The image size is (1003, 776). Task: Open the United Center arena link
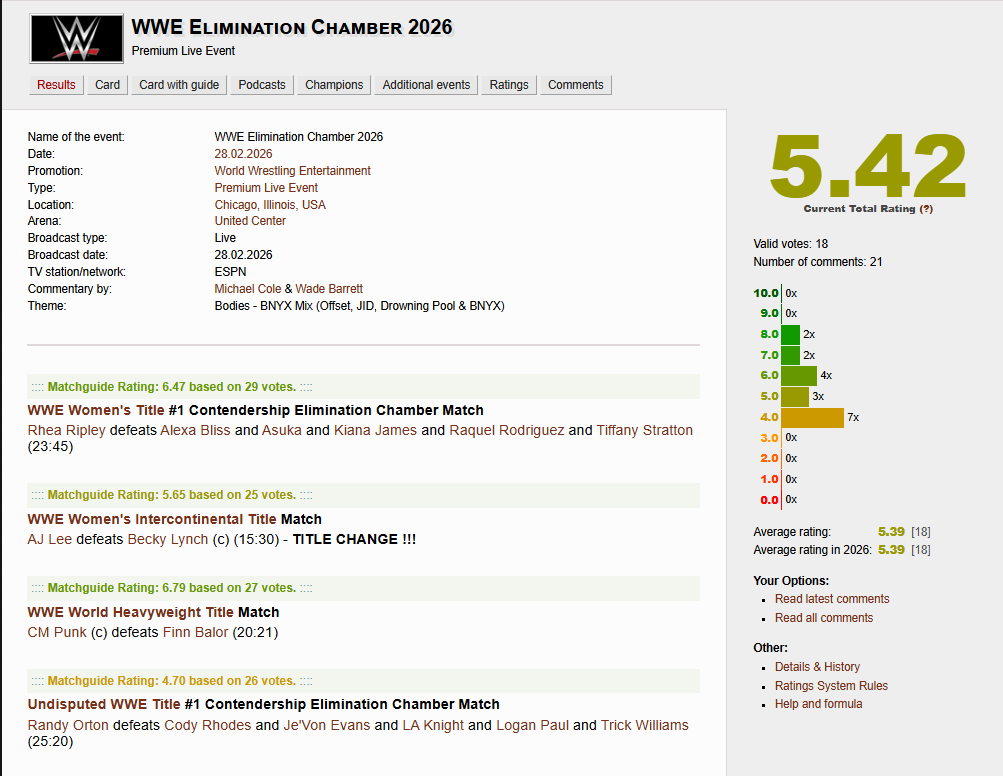pos(250,221)
